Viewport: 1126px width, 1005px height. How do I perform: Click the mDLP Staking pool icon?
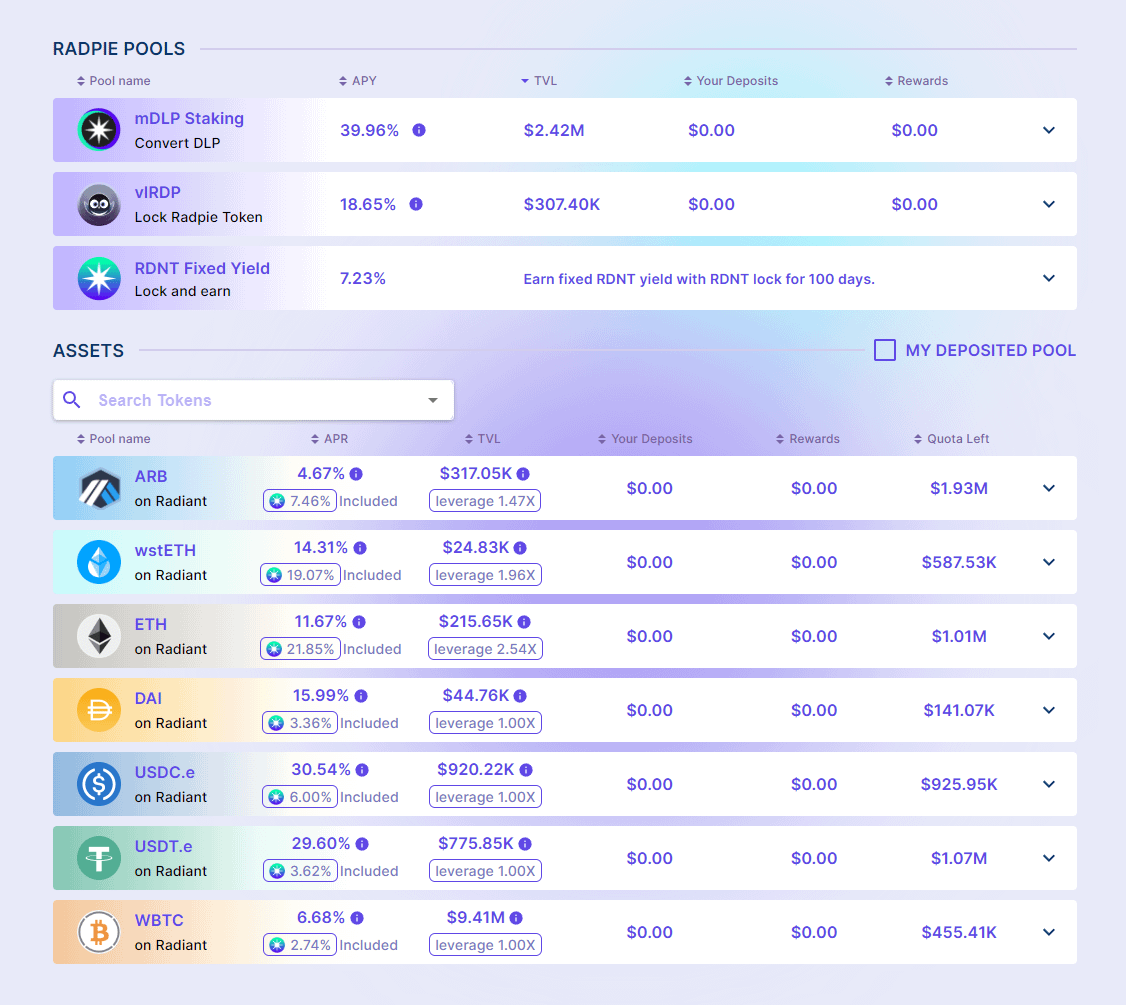pyautogui.click(x=99, y=130)
